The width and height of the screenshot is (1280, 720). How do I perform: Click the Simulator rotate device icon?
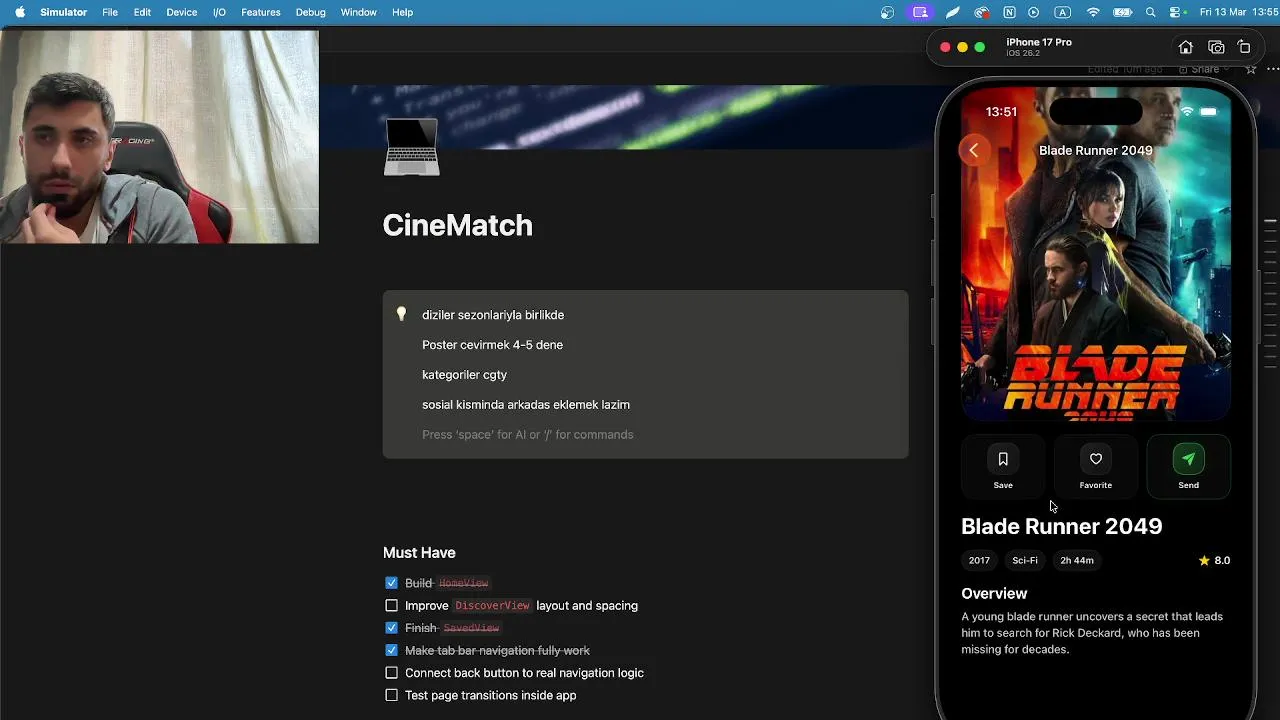click(1244, 47)
